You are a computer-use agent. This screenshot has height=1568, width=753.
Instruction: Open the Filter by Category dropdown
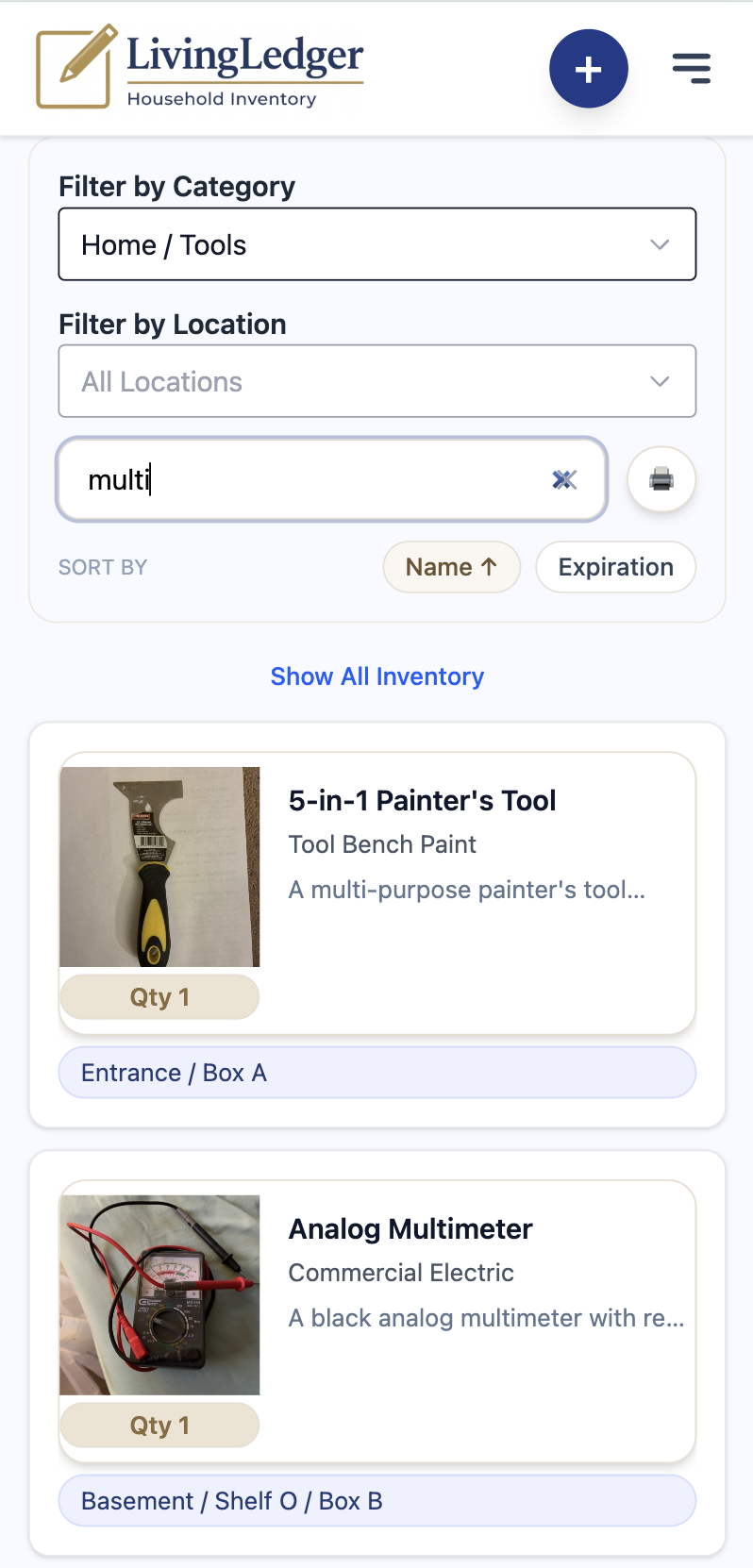(376, 244)
